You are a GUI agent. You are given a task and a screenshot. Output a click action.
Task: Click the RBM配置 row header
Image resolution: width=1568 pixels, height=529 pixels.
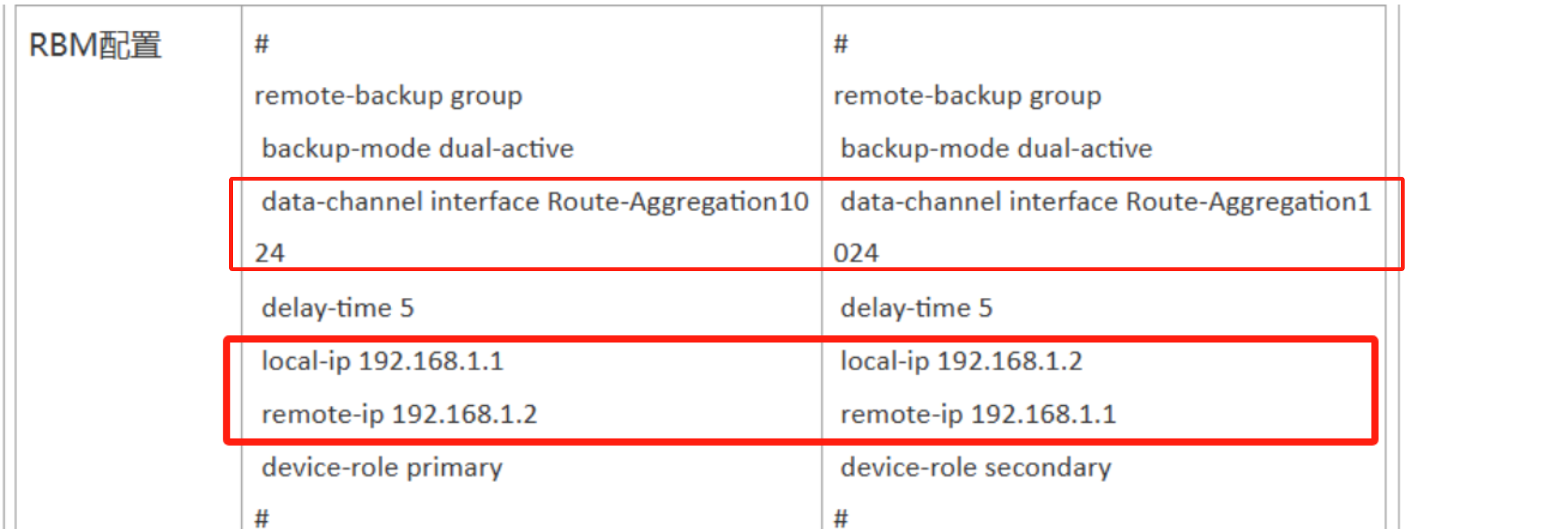click(96, 46)
